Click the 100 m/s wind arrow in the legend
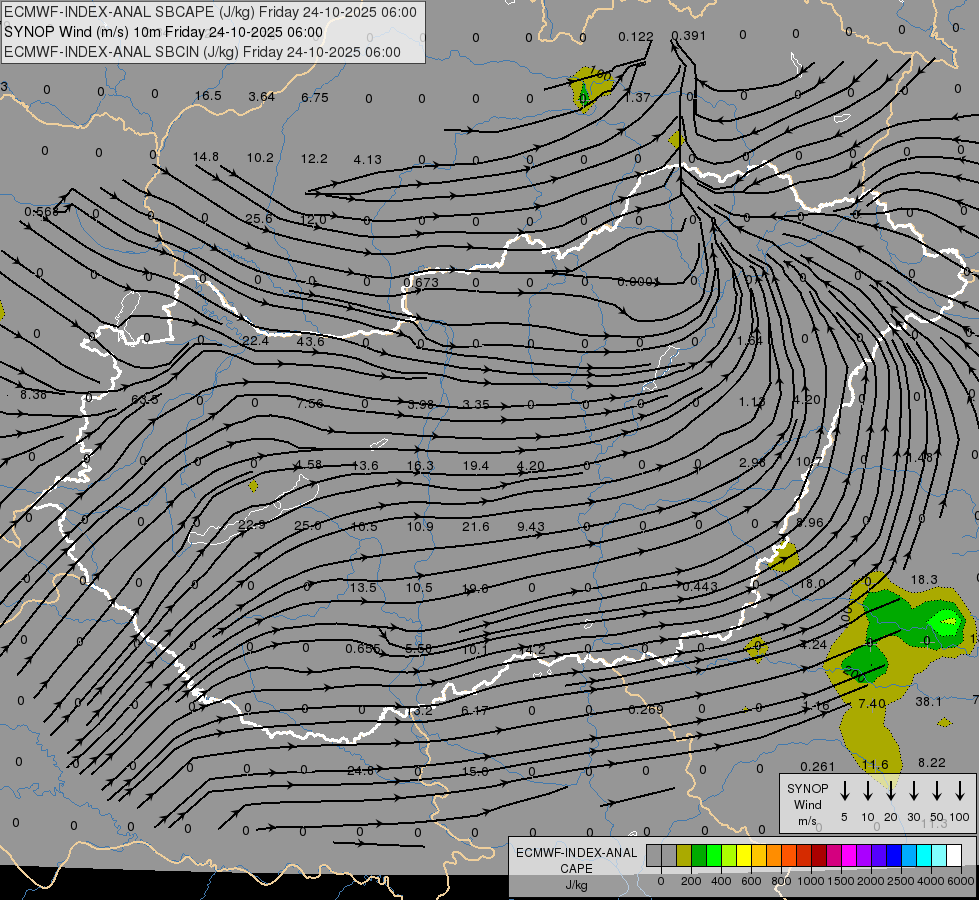 coord(960,791)
